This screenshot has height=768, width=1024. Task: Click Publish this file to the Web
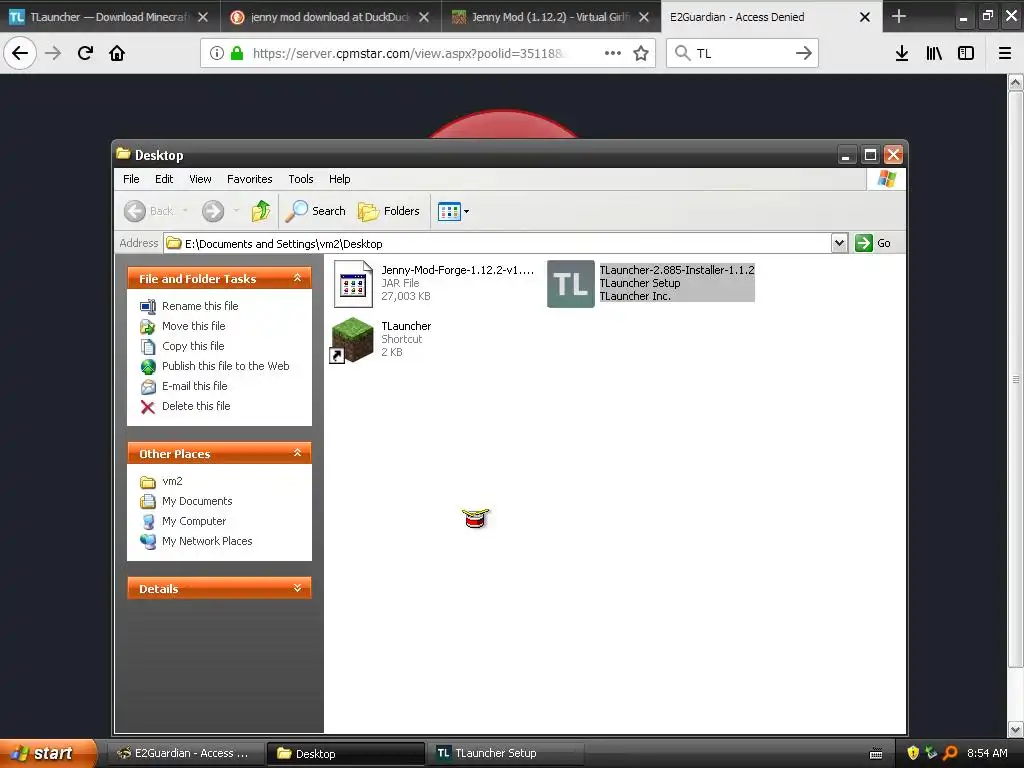click(225, 366)
